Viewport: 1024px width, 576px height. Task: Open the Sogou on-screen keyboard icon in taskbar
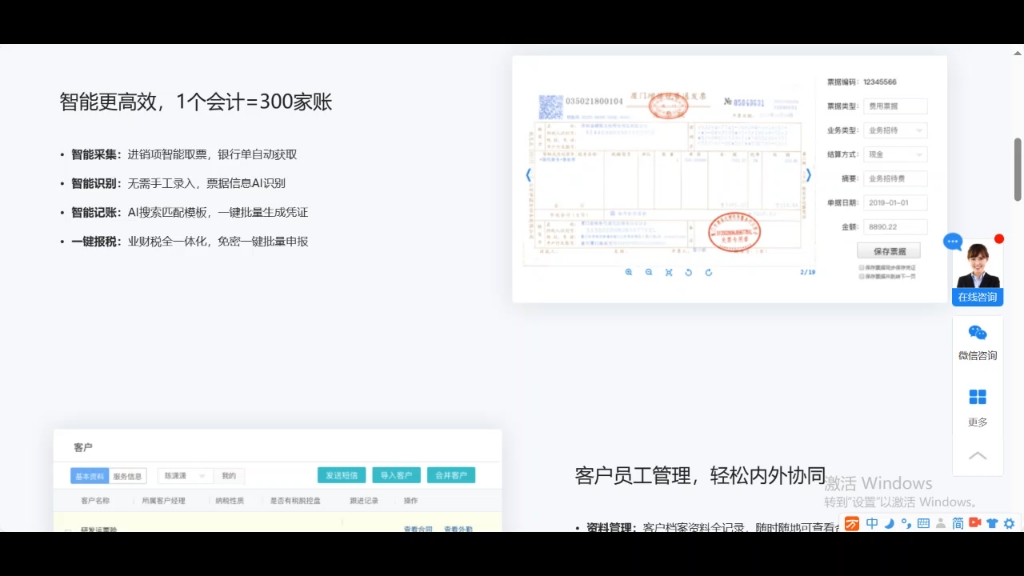[x=924, y=523]
